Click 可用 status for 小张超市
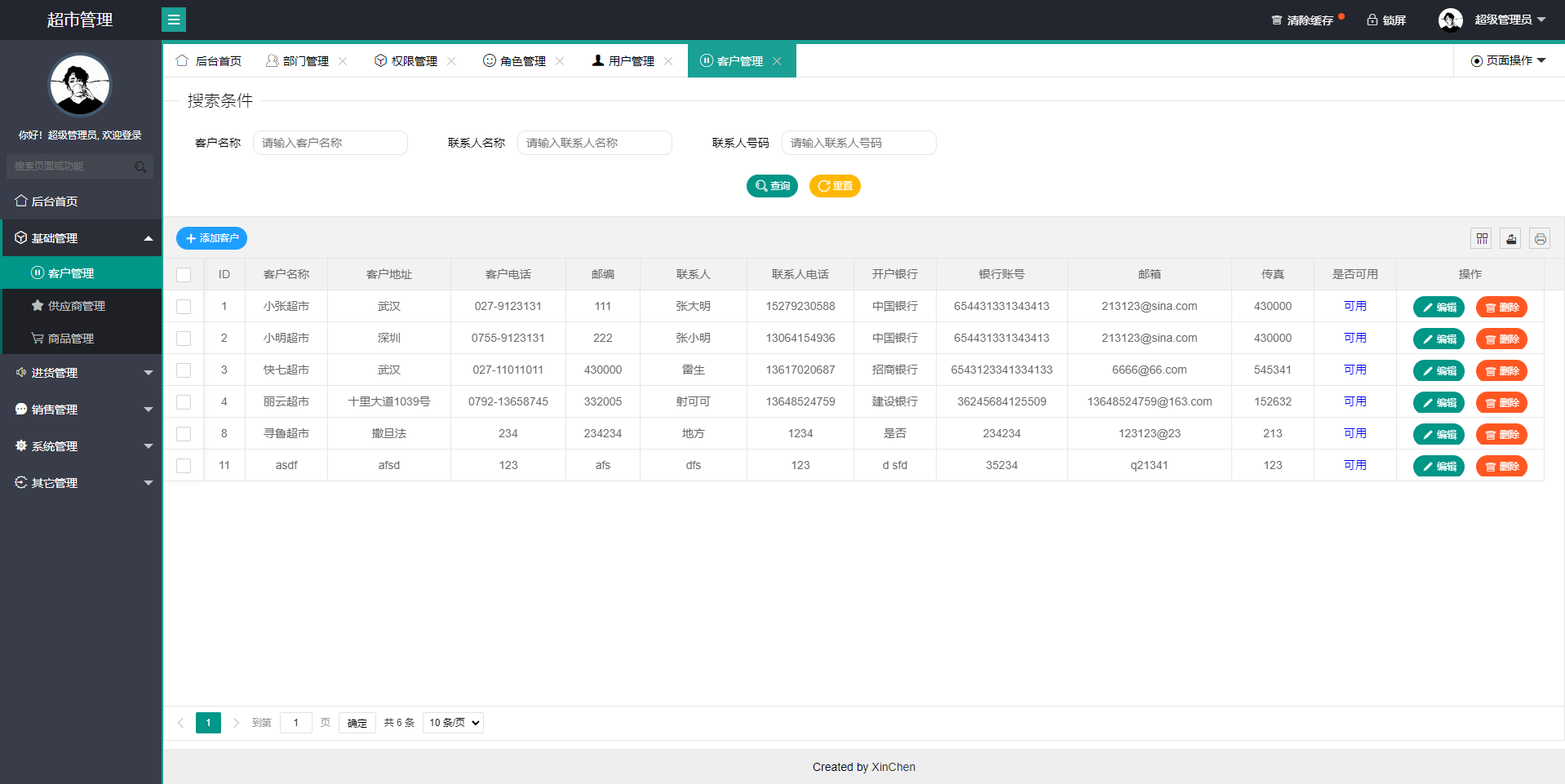 (x=1354, y=306)
